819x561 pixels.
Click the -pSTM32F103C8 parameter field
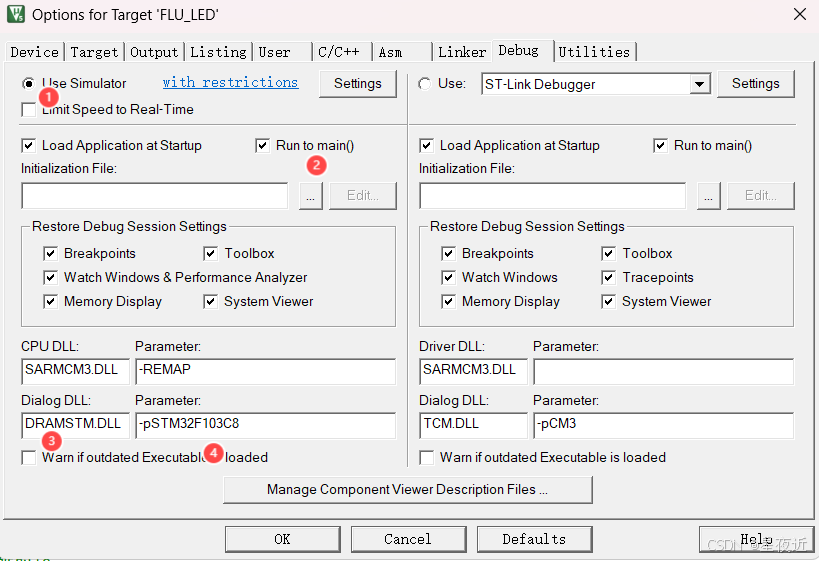point(265,425)
